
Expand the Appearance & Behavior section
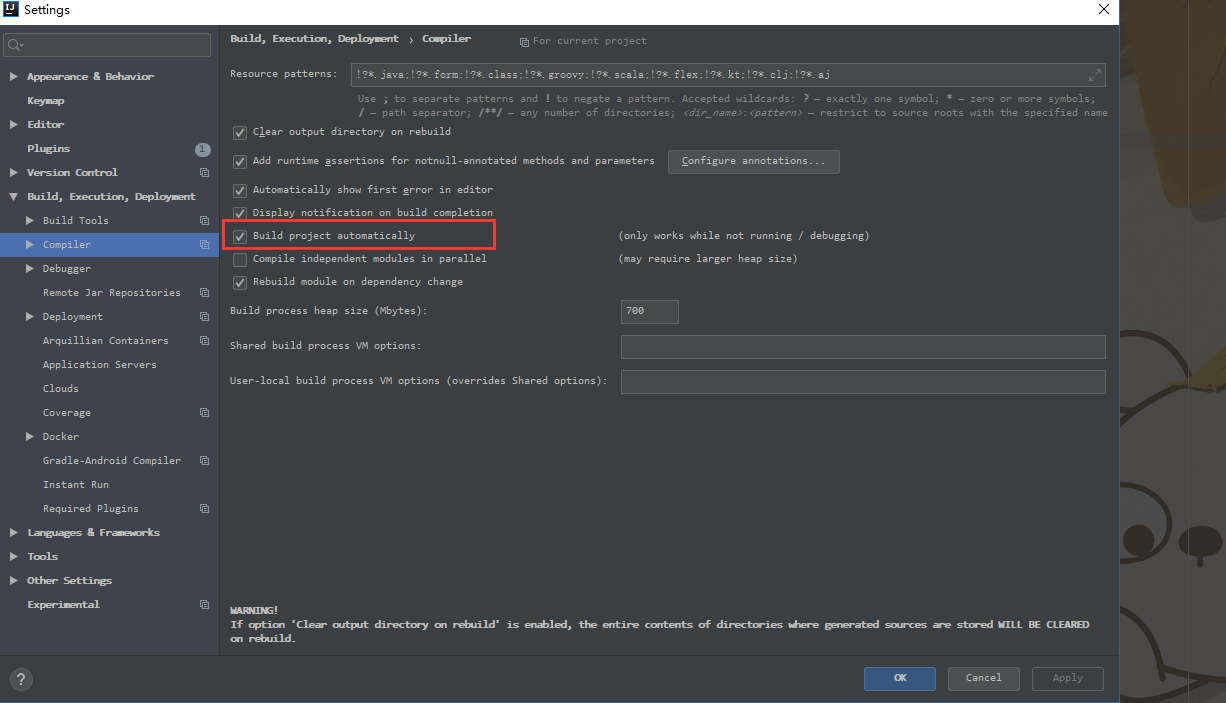tap(14, 77)
